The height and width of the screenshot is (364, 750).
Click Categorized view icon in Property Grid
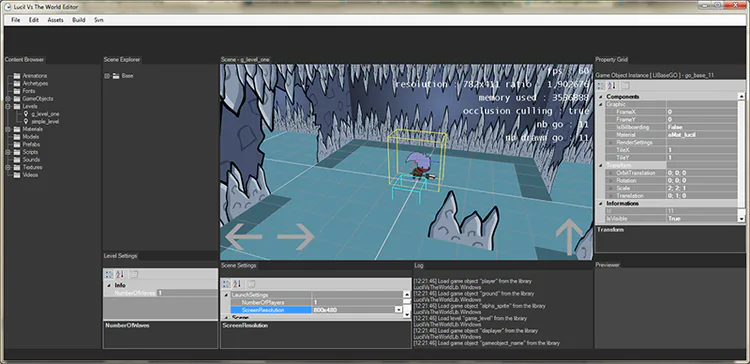click(x=600, y=86)
